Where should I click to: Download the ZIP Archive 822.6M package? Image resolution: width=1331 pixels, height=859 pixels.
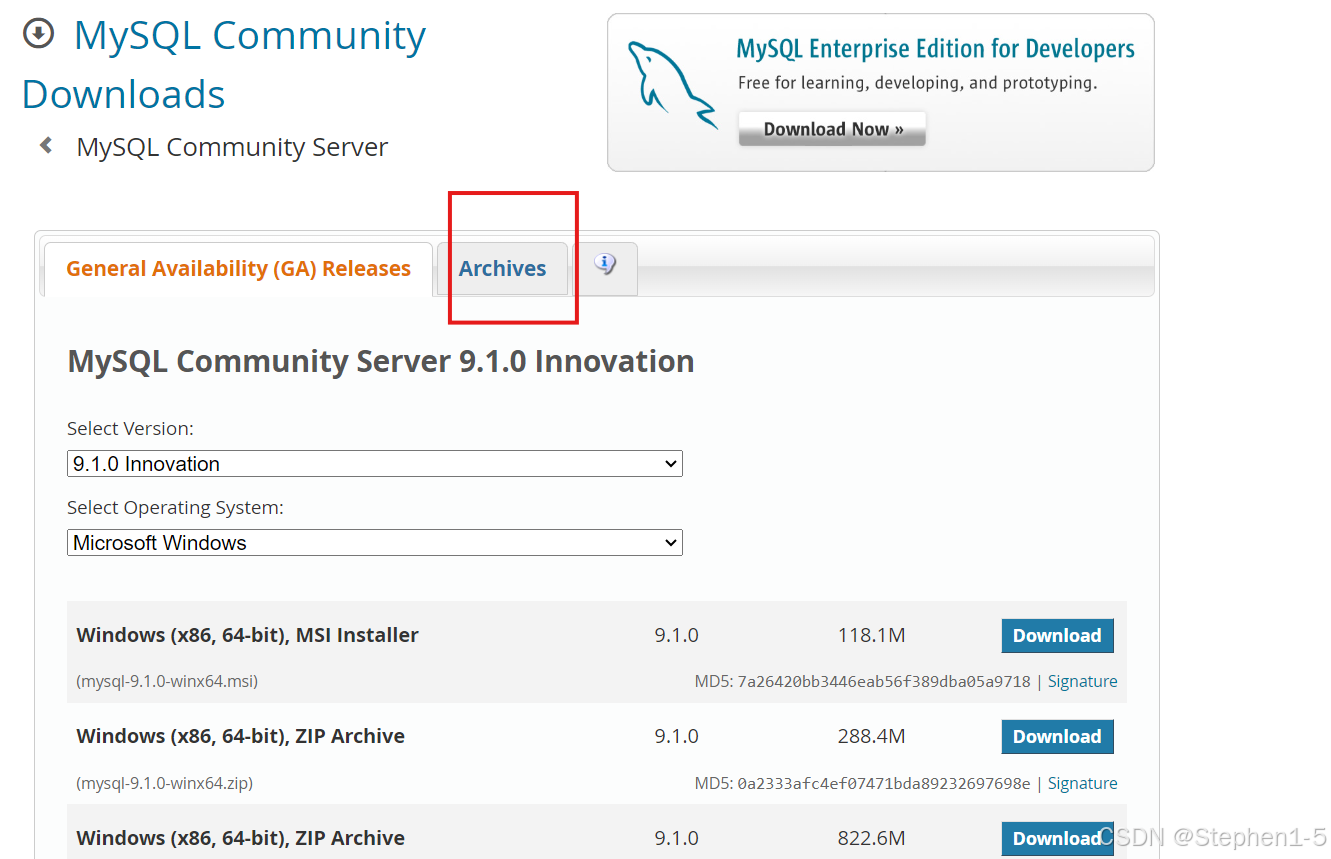click(x=1057, y=839)
